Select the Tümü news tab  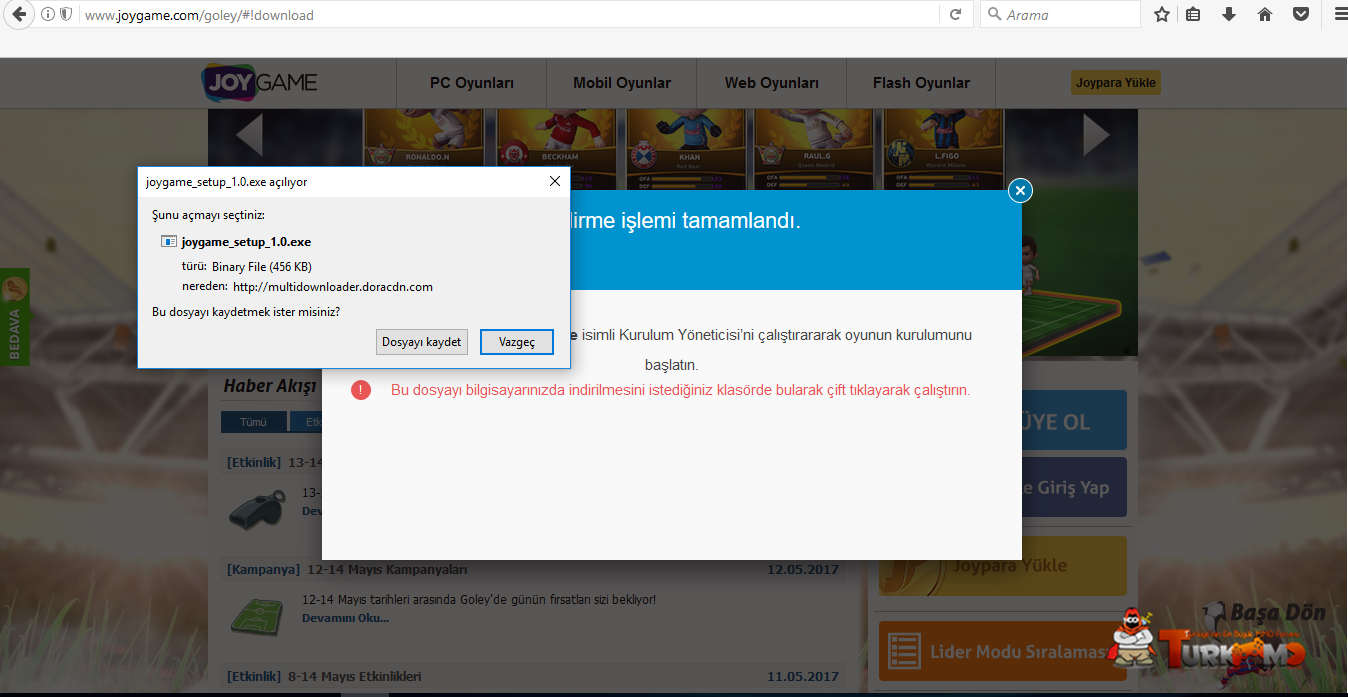click(254, 422)
